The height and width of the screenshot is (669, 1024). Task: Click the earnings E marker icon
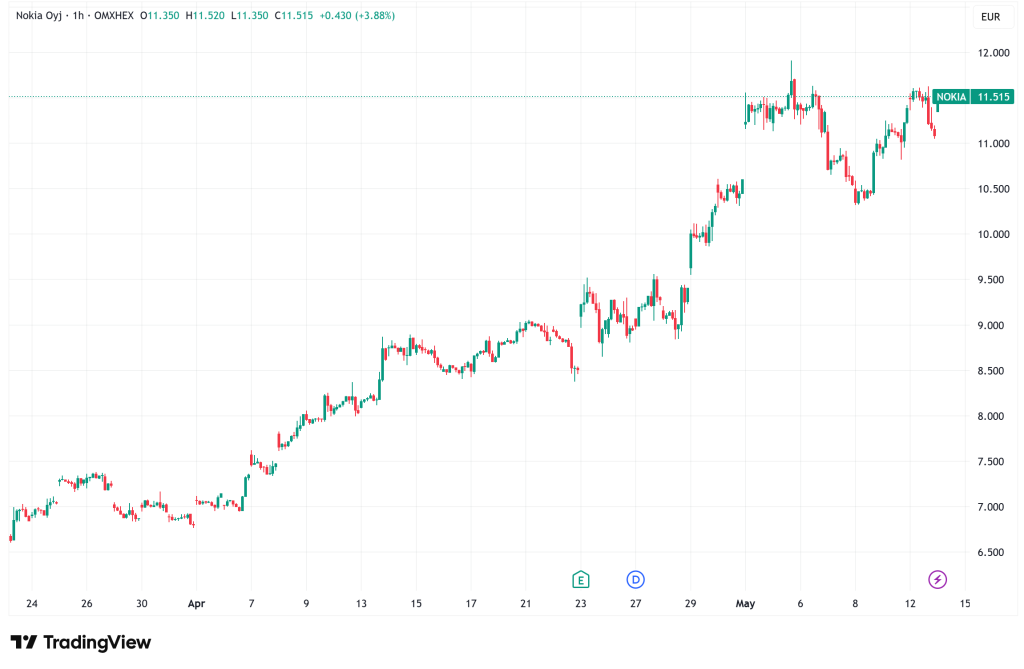(581, 579)
